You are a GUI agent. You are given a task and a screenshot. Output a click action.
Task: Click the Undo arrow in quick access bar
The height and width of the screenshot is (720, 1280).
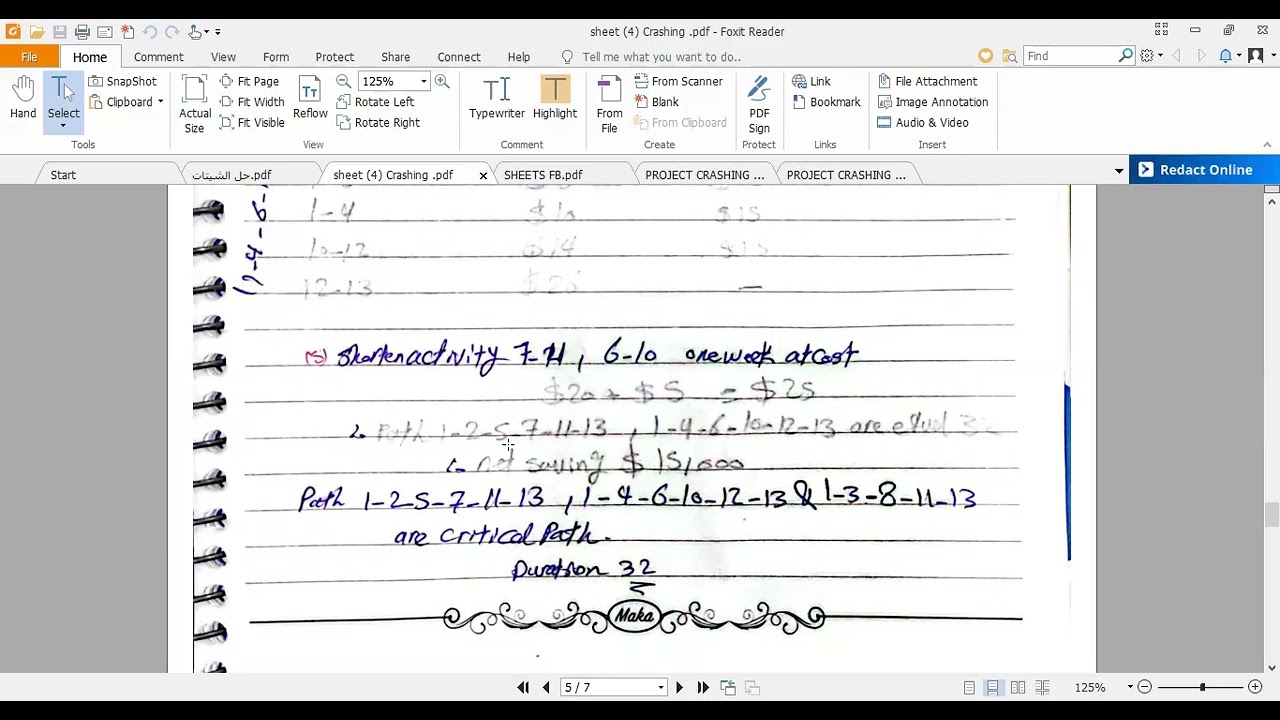149,32
